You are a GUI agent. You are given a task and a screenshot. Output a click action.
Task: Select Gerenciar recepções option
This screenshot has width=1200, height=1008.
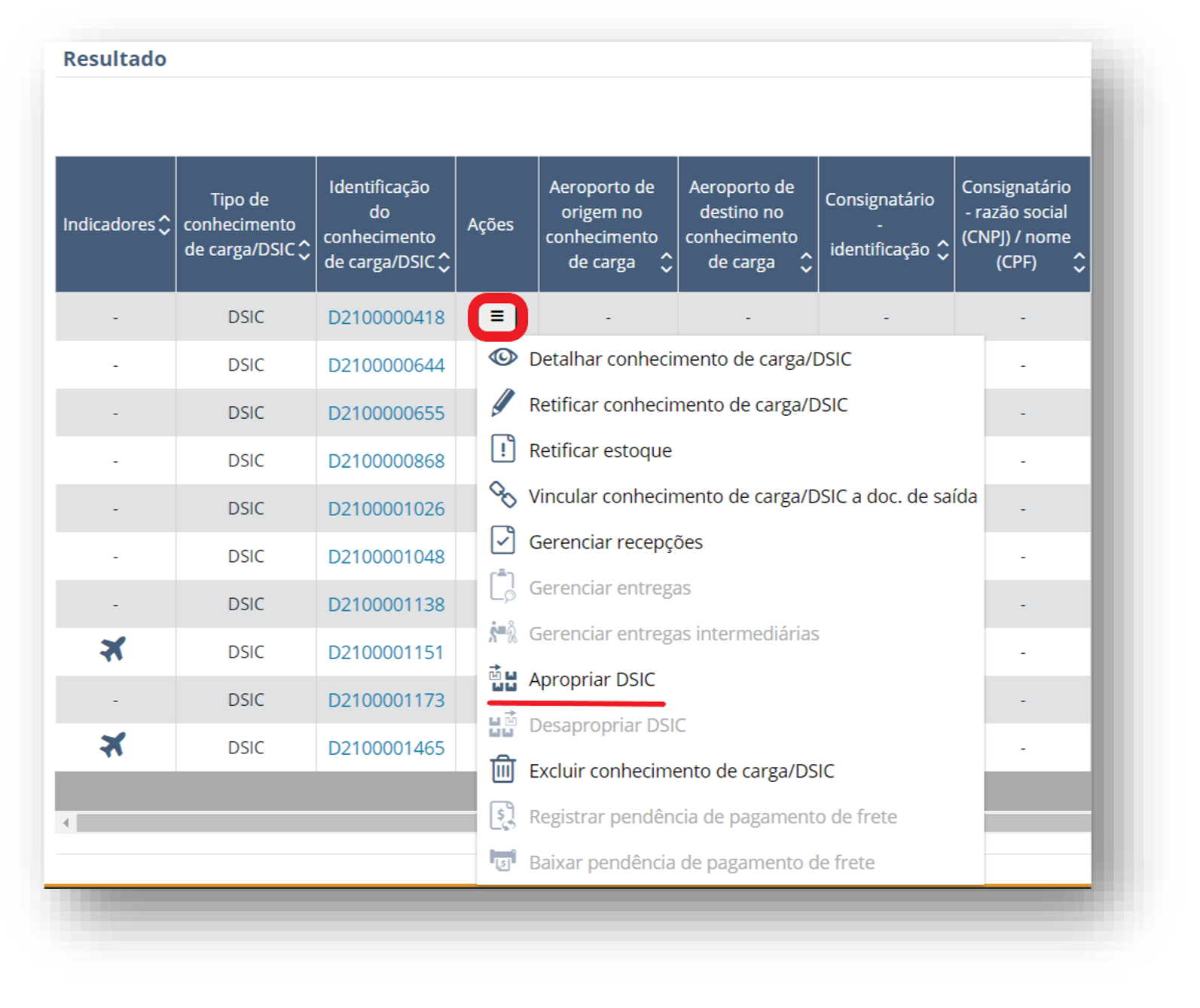point(615,542)
